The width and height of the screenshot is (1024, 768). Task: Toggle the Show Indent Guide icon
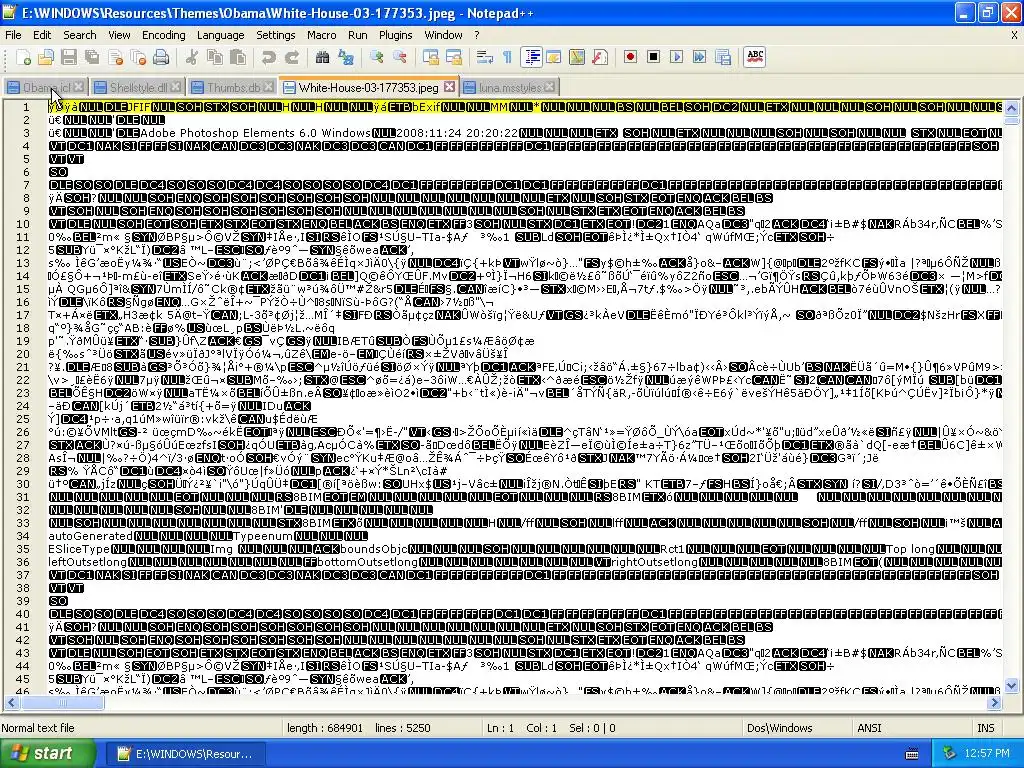click(532, 57)
